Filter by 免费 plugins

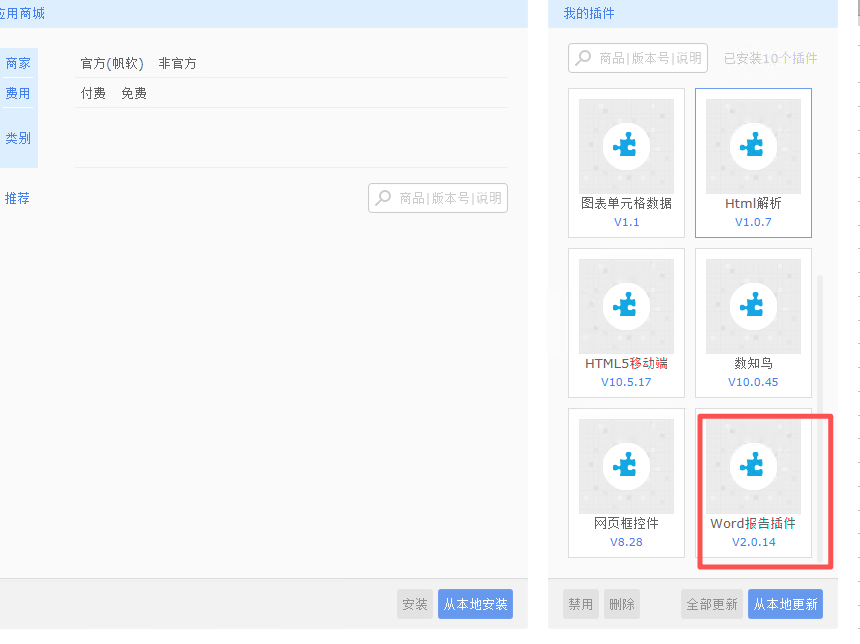(134, 93)
